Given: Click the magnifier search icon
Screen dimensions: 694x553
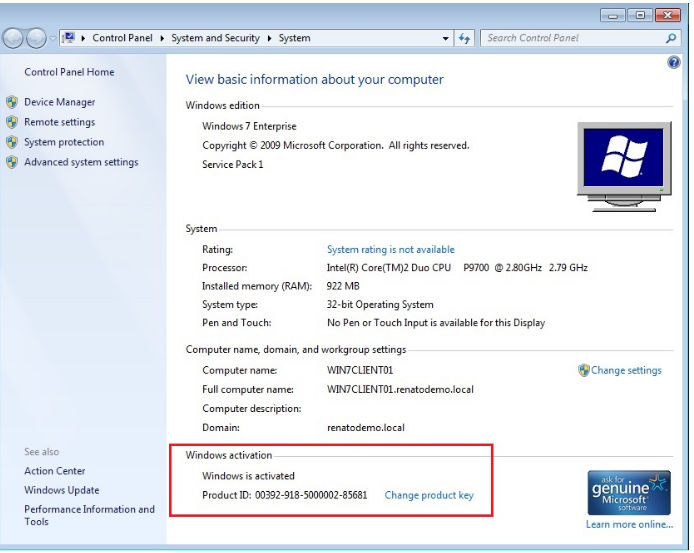Looking at the screenshot, I should (671, 38).
